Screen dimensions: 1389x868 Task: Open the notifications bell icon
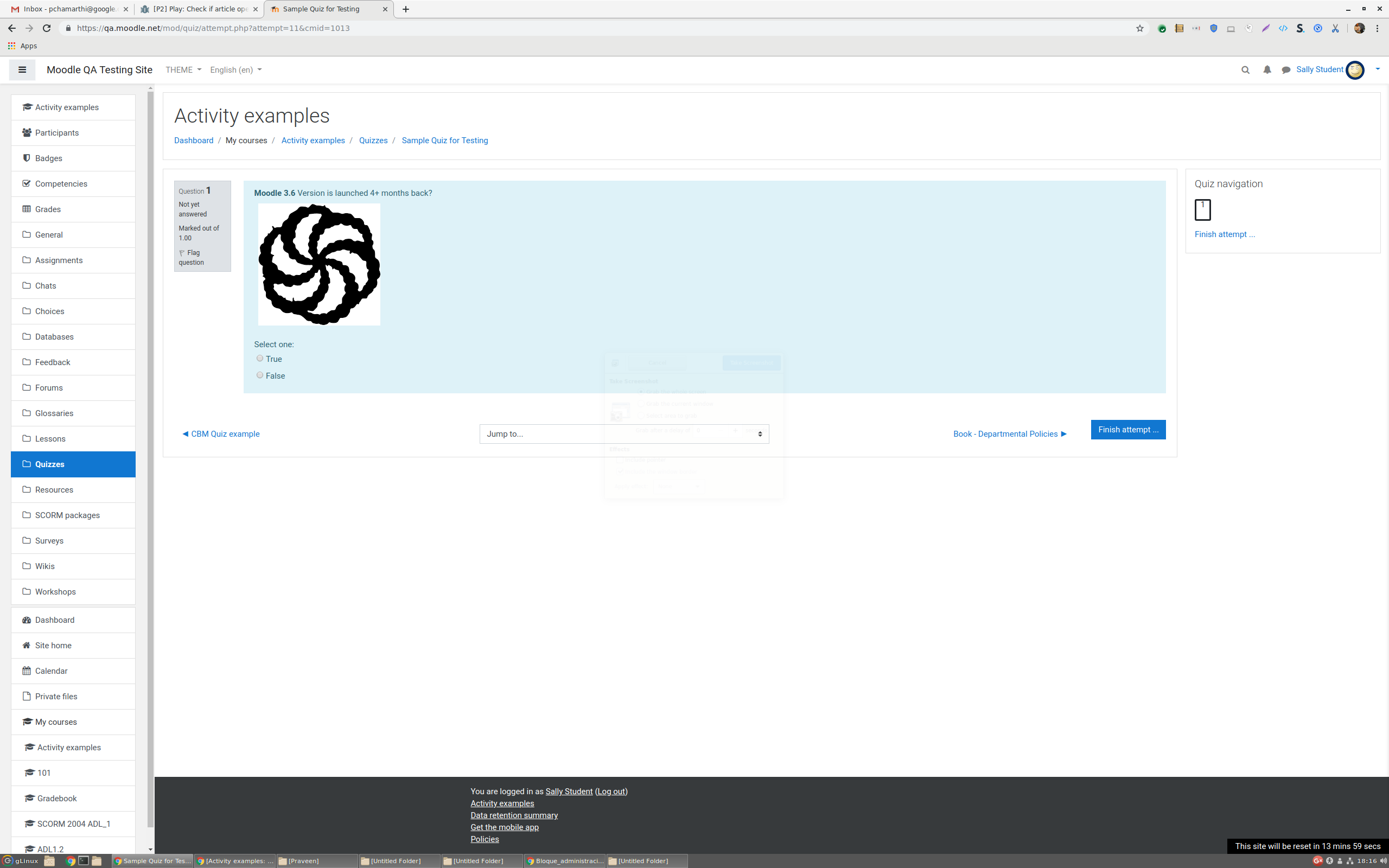tap(1267, 70)
